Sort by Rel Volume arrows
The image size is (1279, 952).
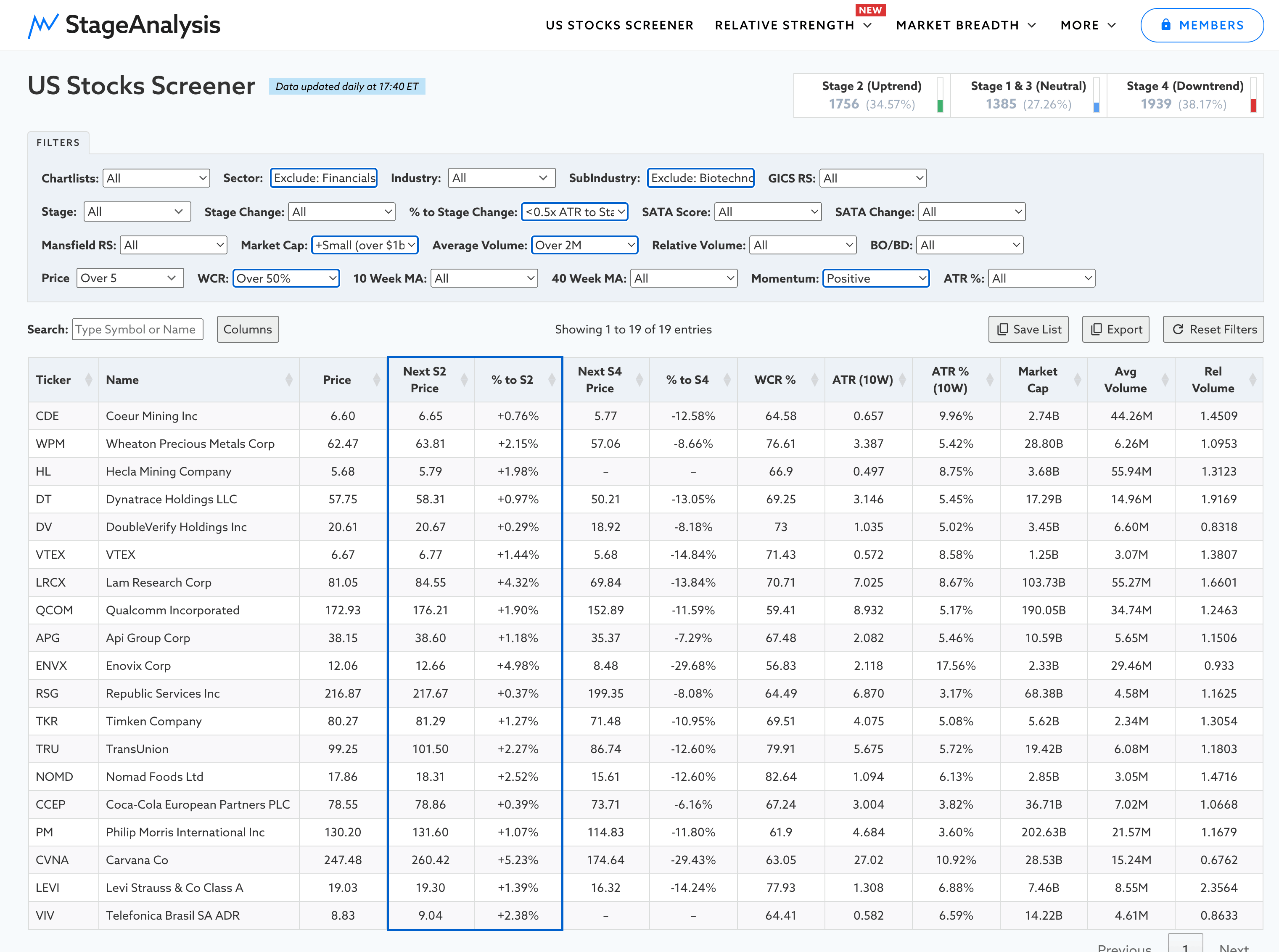[x=1253, y=380]
